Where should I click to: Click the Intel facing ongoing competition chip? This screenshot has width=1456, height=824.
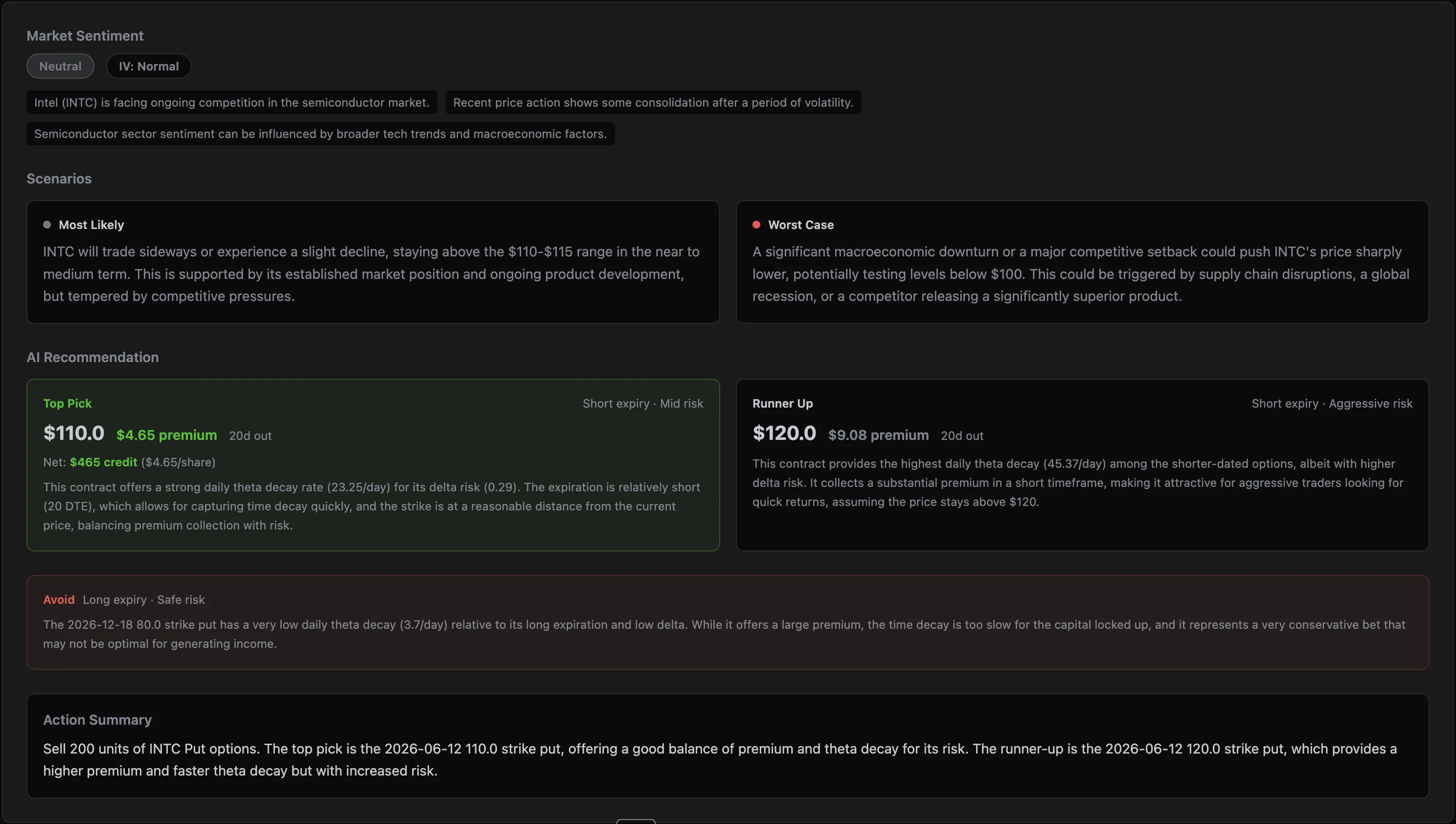[231, 102]
